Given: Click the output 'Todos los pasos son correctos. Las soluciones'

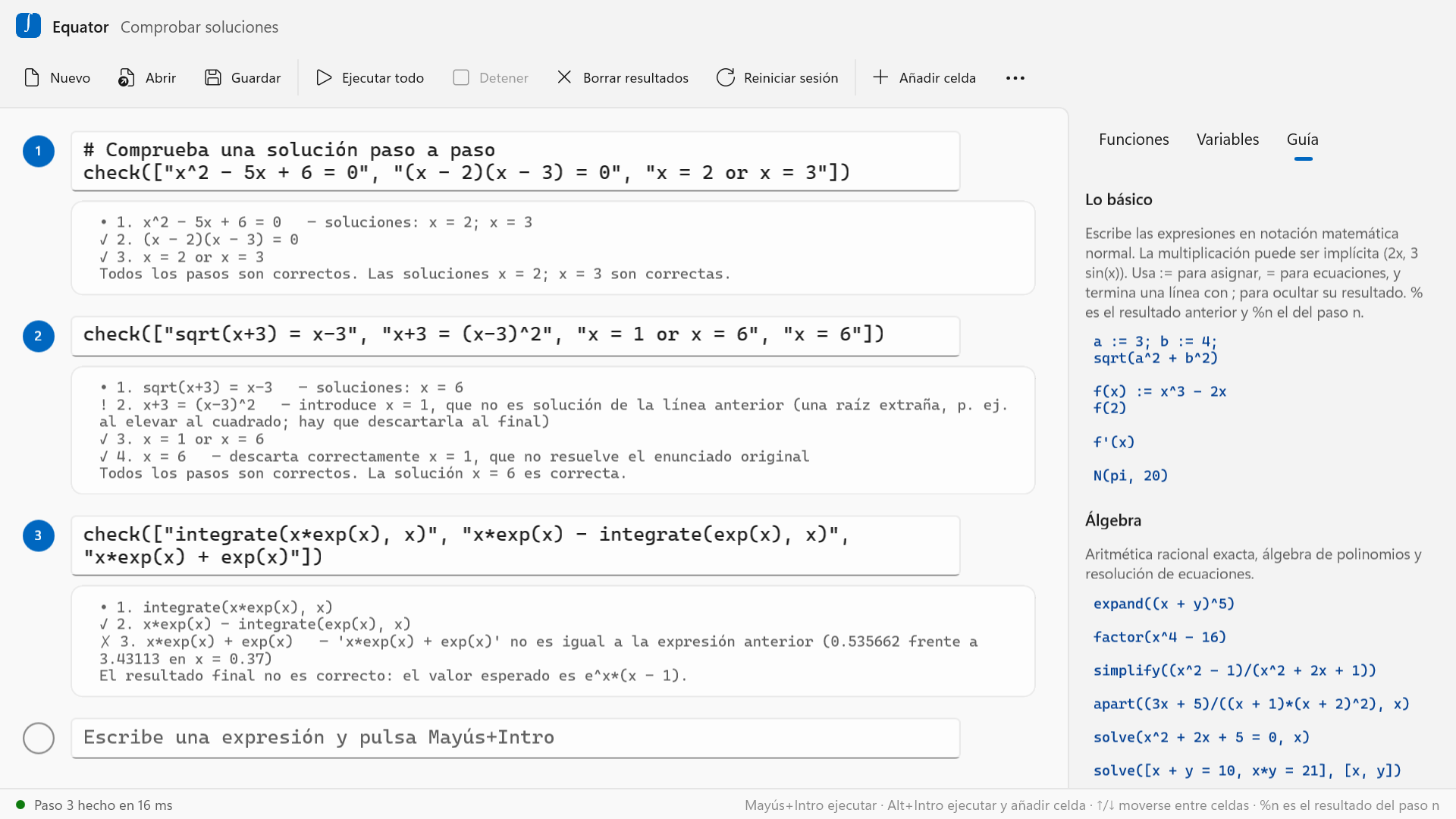Looking at the screenshot, I should pyautogui.click(x=415, y=274).
